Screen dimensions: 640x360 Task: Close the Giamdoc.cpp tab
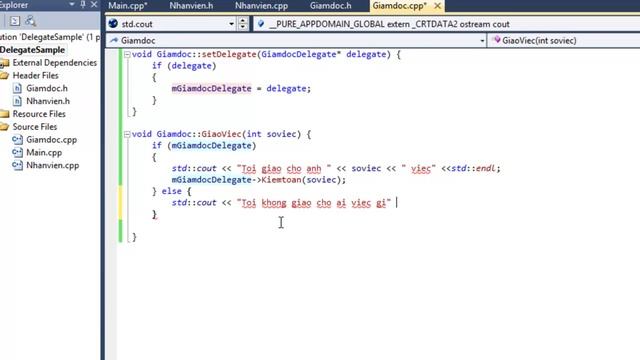[437, 6]
